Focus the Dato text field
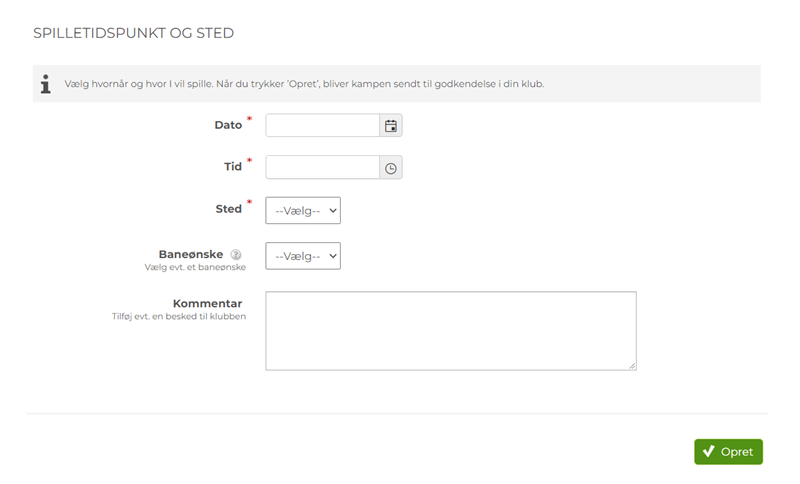 [322, 126]
